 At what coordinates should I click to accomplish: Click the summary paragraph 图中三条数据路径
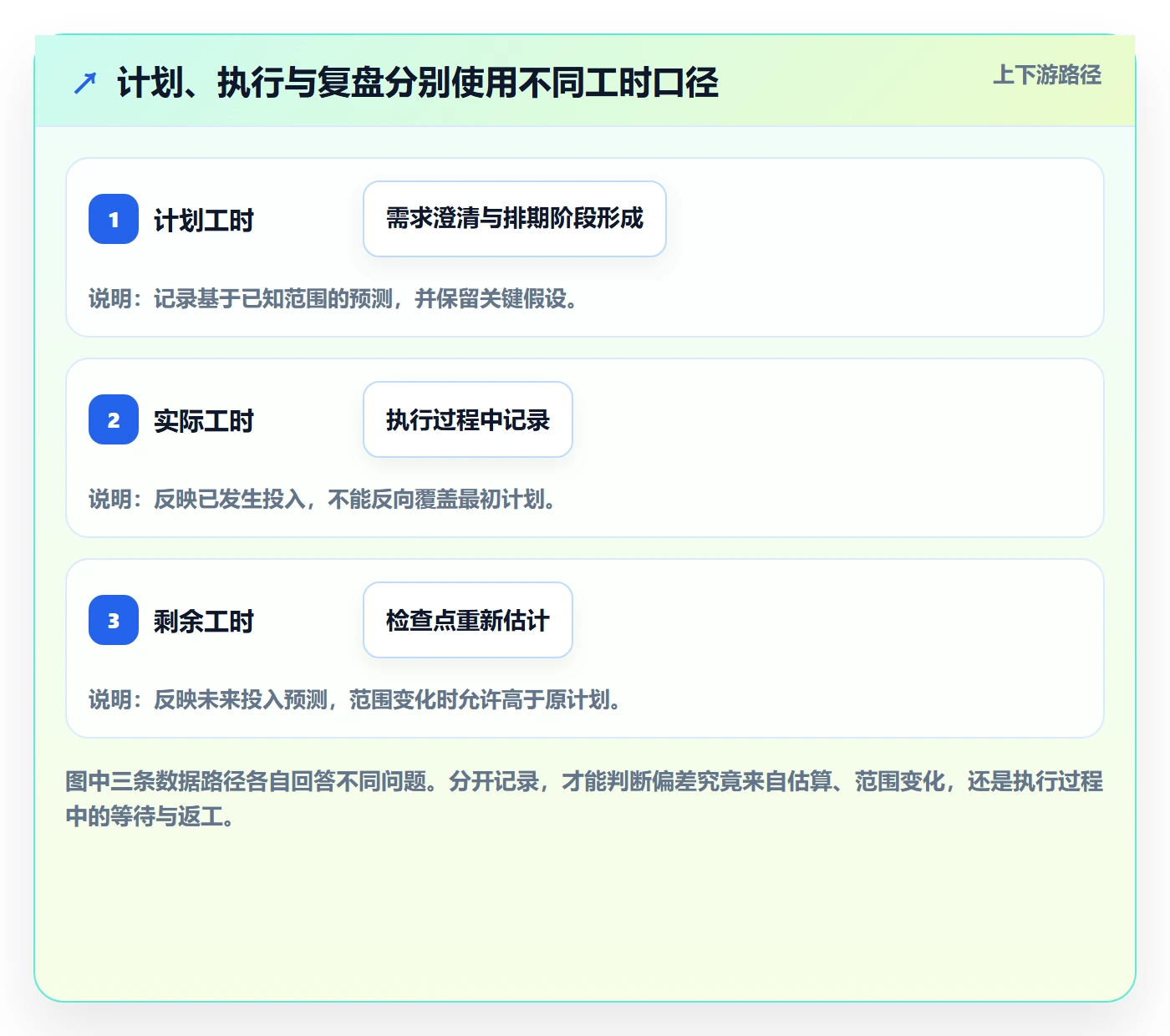pos(584,799)
